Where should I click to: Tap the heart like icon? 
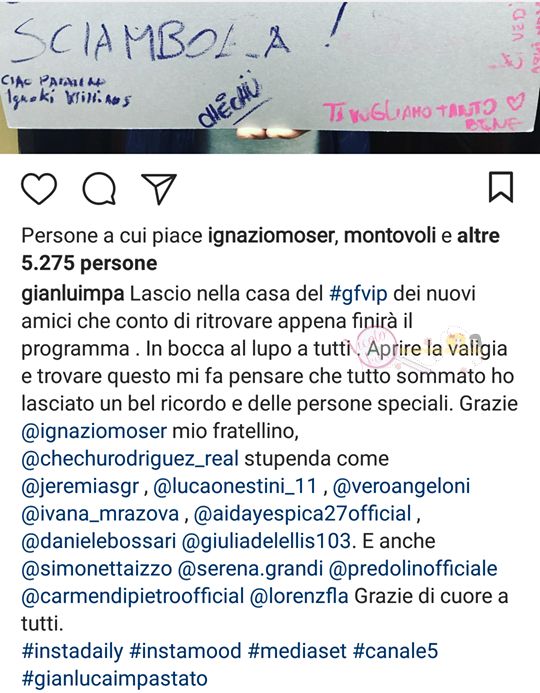click(x=39, y=189)
